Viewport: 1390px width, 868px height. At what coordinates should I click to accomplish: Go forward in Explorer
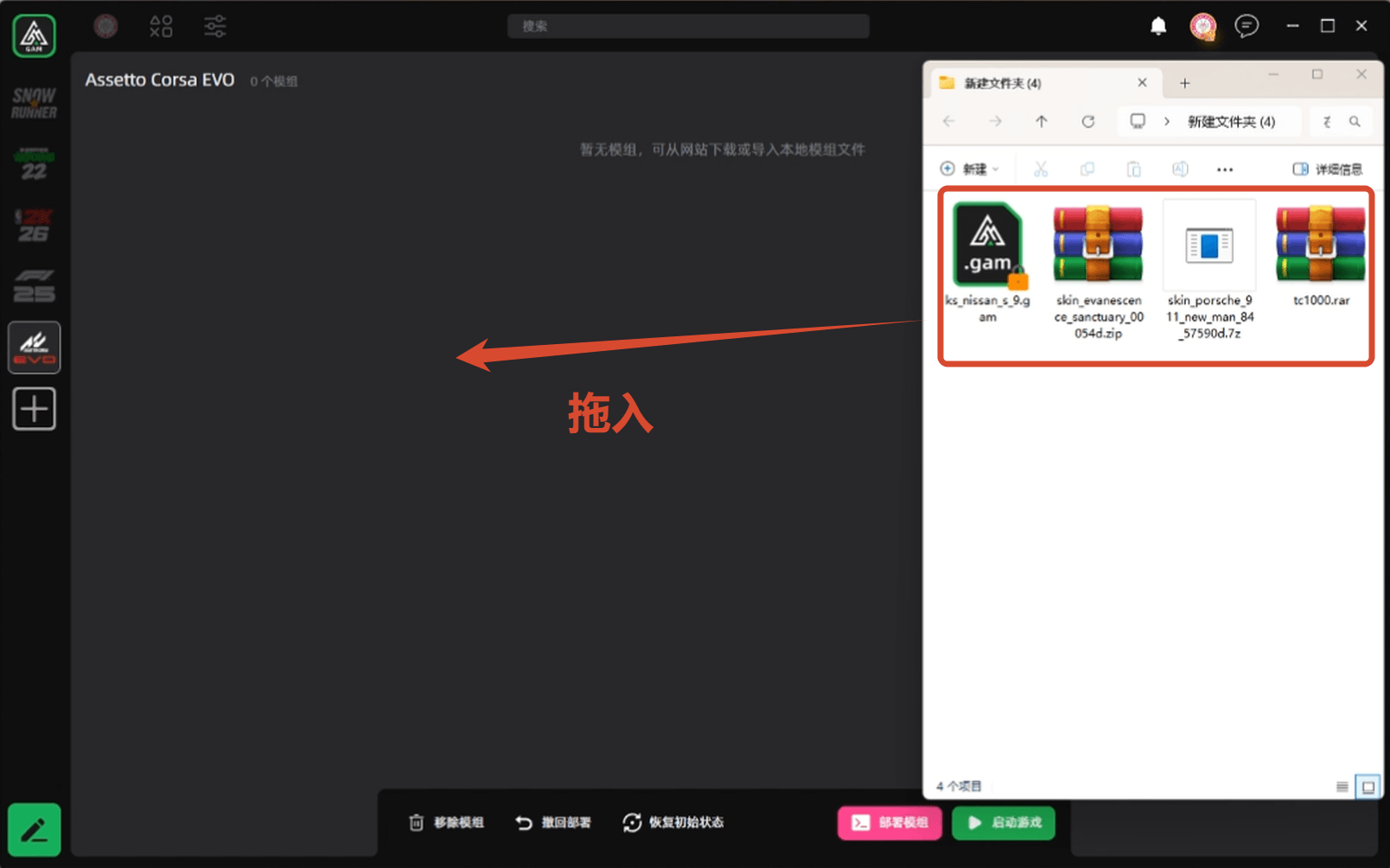click(996, 121)
